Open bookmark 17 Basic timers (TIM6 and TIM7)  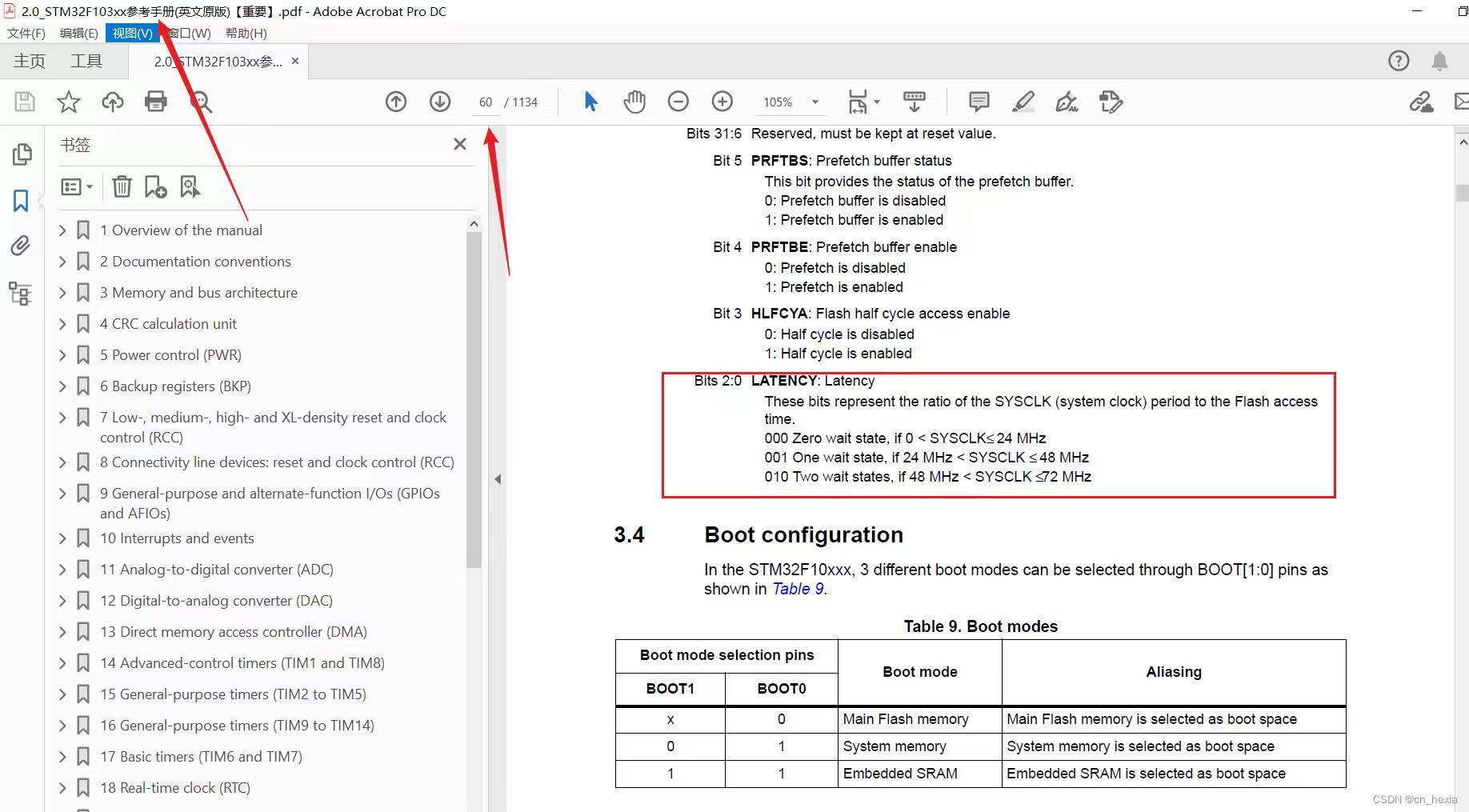click(x=201, y=757)
